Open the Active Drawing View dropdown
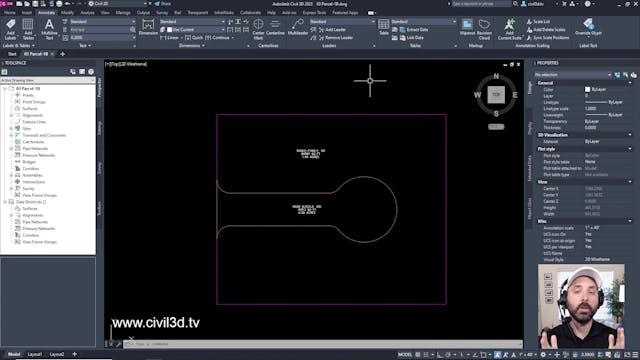Viewport: 640px width, 360px height. click(x=47, y=80)
